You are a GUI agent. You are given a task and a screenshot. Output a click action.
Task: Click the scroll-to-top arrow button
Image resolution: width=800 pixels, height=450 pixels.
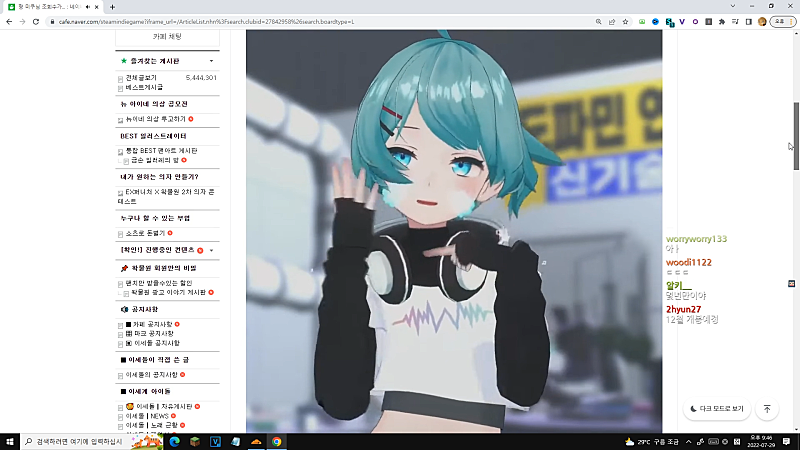coord(767,409)
